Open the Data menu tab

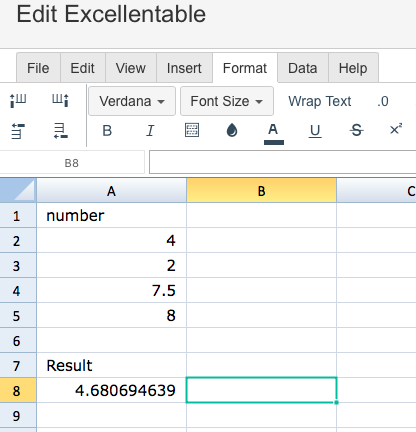click(x=303, y=68)
